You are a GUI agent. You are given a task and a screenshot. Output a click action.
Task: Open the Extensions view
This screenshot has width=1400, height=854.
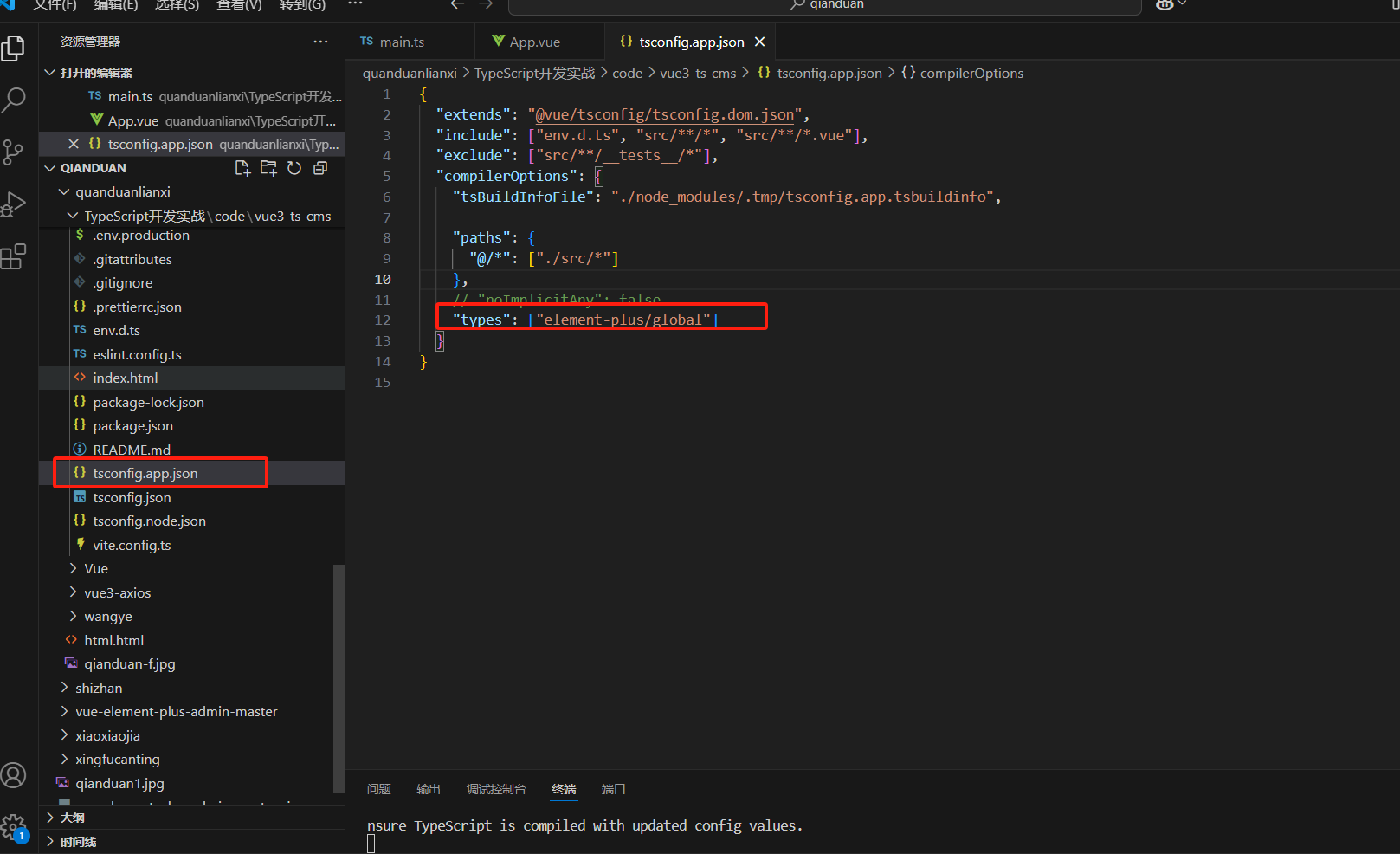pyautogui.click(x=13, y=256)
